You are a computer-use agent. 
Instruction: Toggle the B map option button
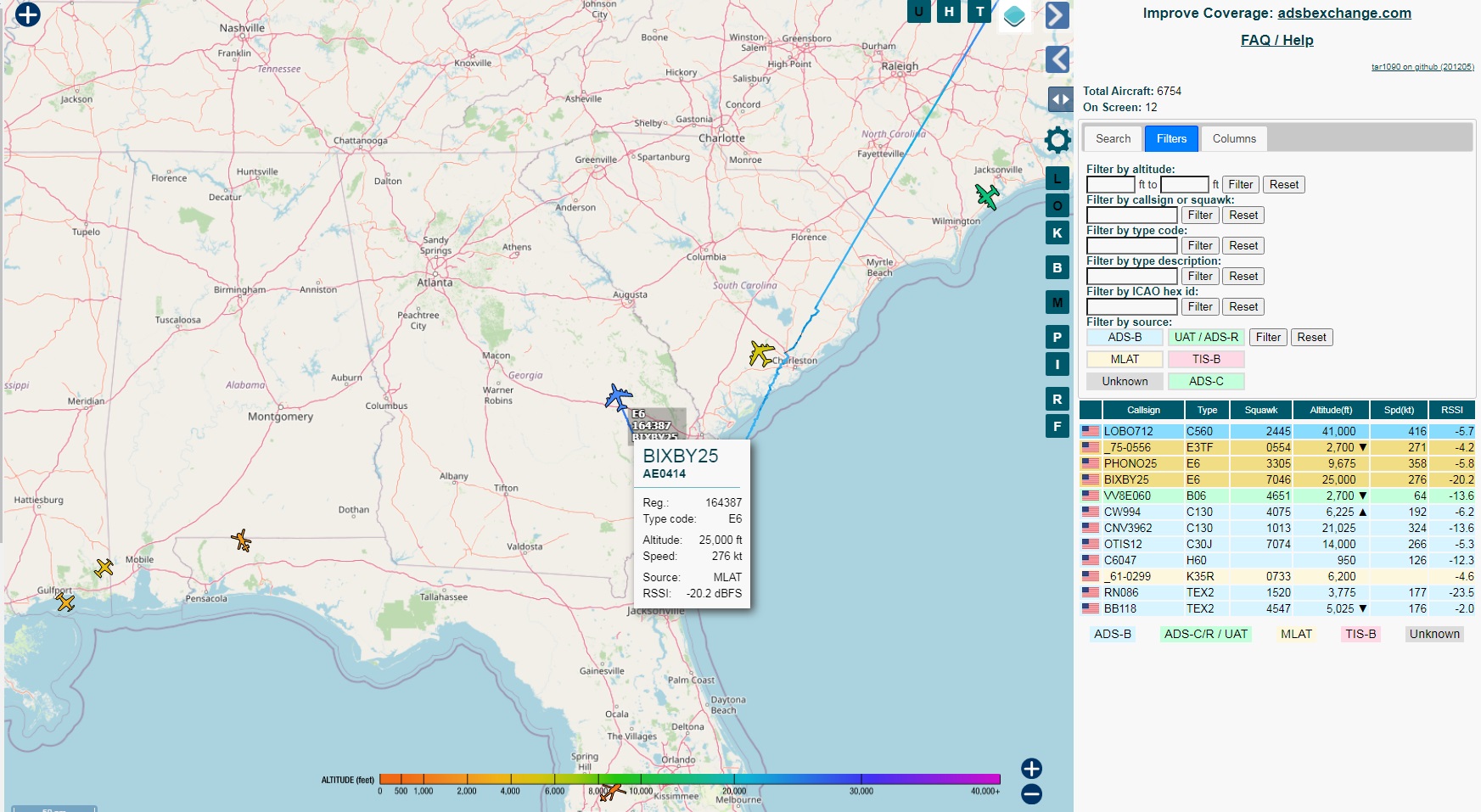(1057, 267)
